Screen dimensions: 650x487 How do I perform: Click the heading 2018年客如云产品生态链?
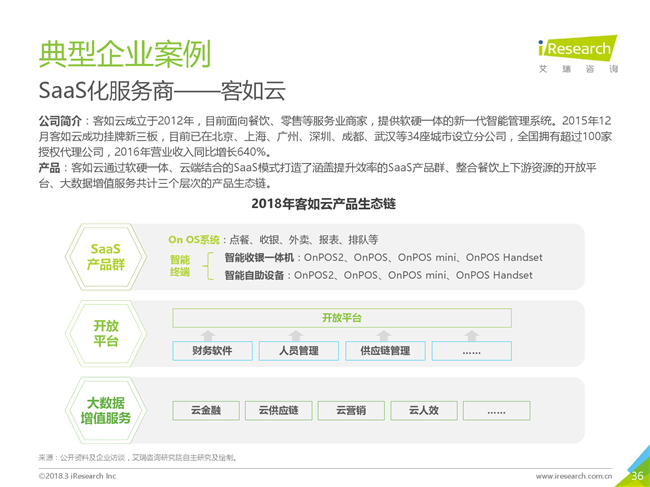(324, 204)
